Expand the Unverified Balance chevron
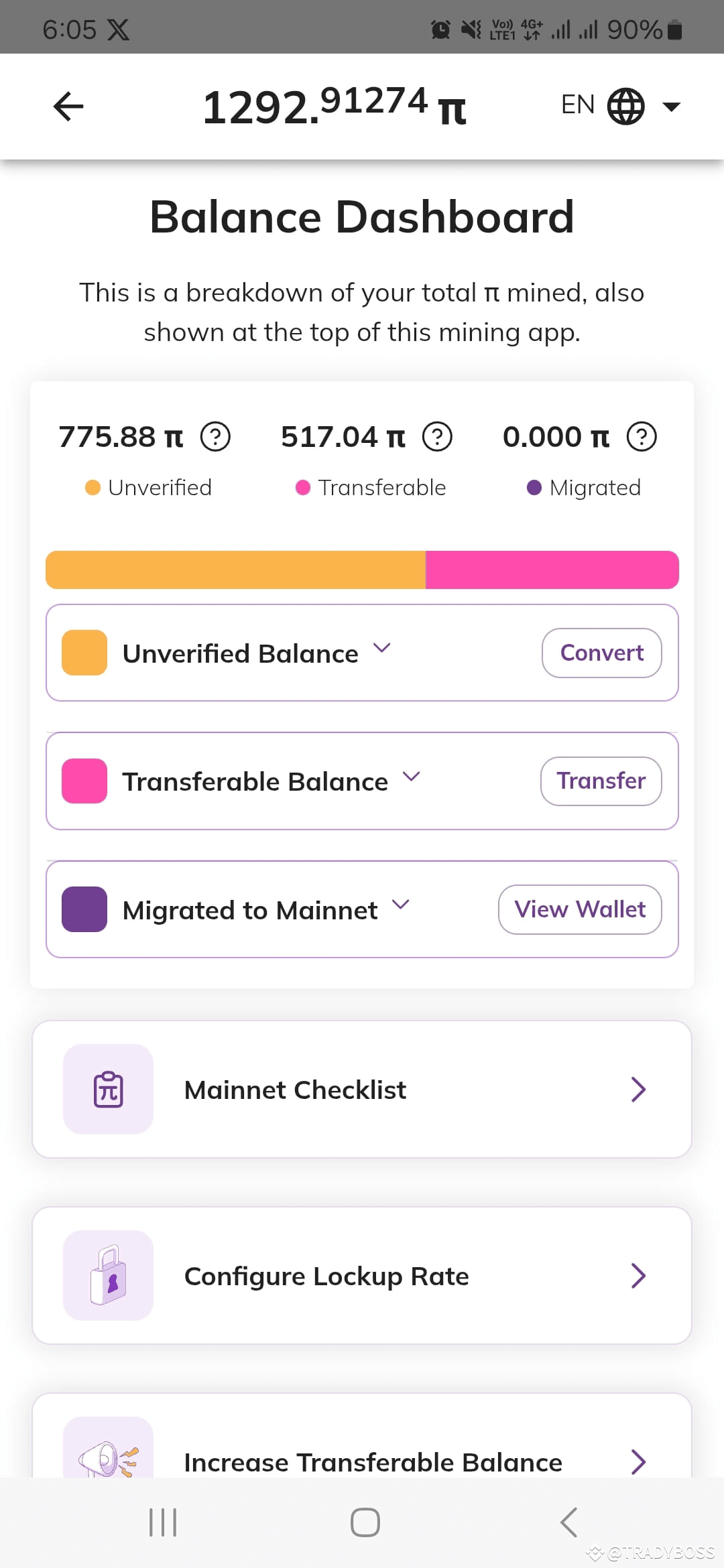 (381, 647)
